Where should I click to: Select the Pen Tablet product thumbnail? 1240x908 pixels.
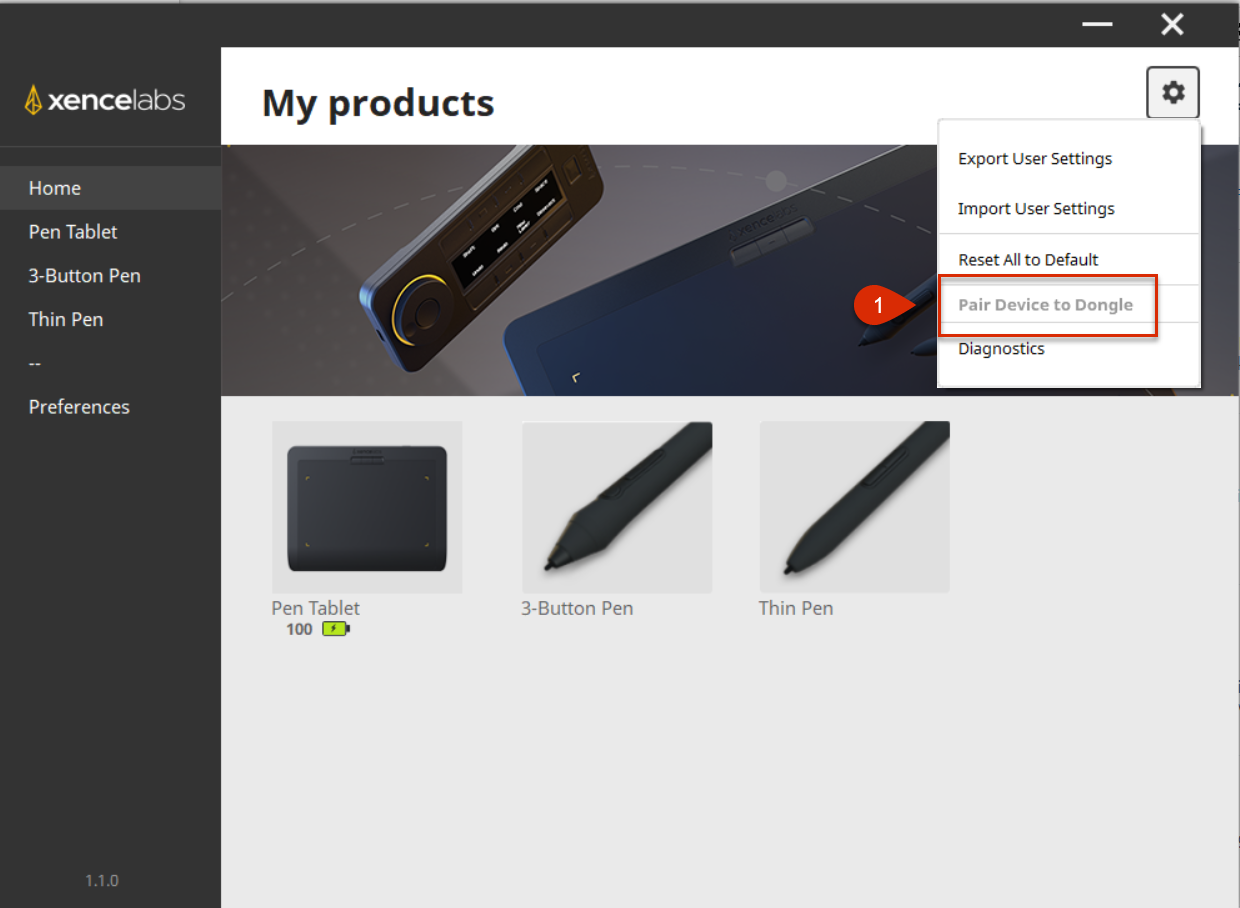pos(367,507)
